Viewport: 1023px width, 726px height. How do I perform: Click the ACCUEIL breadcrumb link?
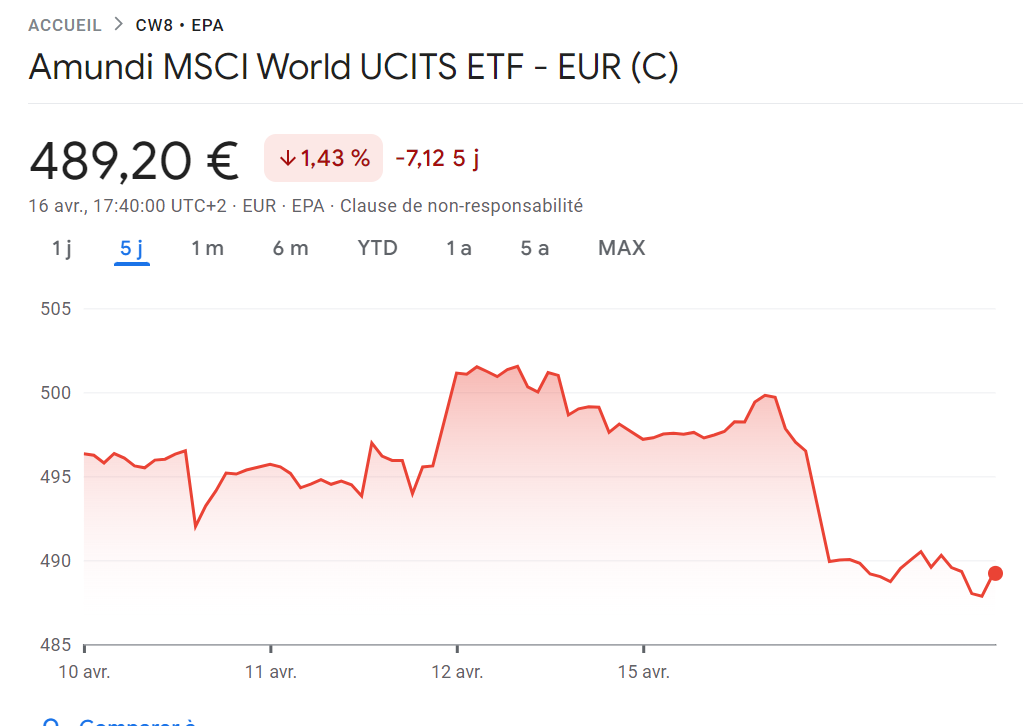click(65, 25)
